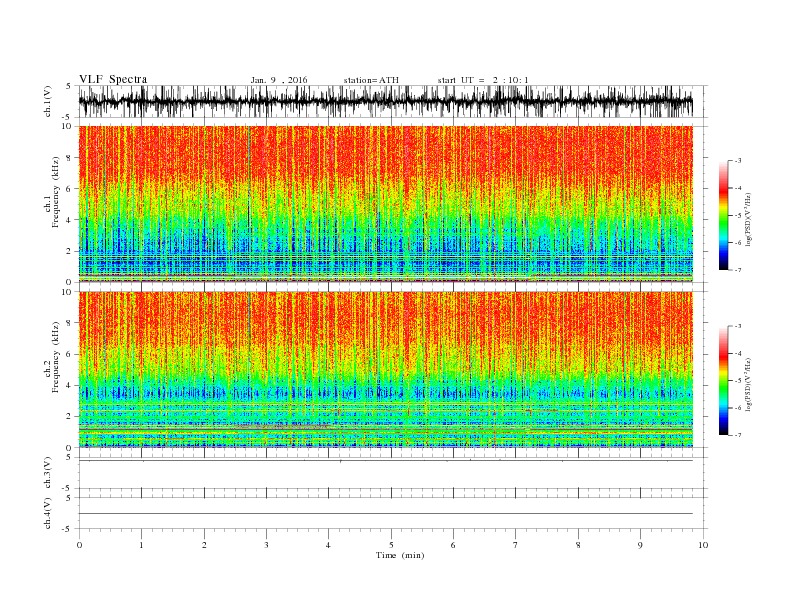Click the ch.1 black waveform trace
Viewport: 792px width, 612px height.
(385, 101)
